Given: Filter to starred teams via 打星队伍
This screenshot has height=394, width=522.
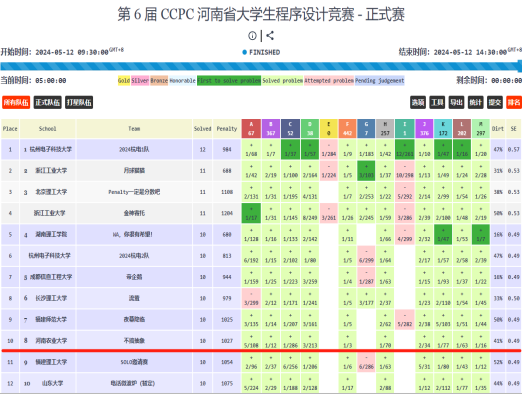Looking at the screenshot, I should pos(79,102).
